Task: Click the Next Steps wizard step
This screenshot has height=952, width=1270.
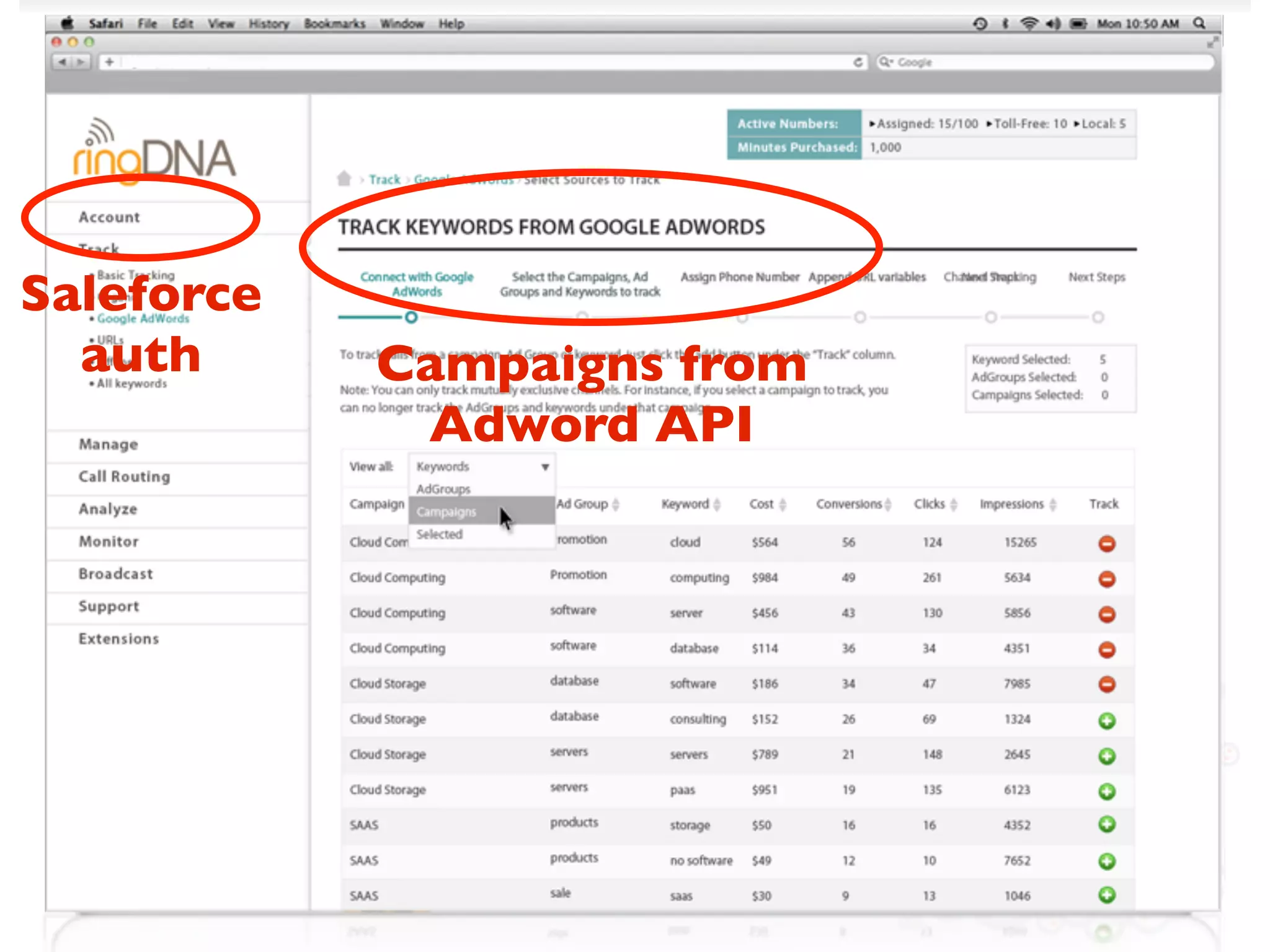Action: point(1096,277)
